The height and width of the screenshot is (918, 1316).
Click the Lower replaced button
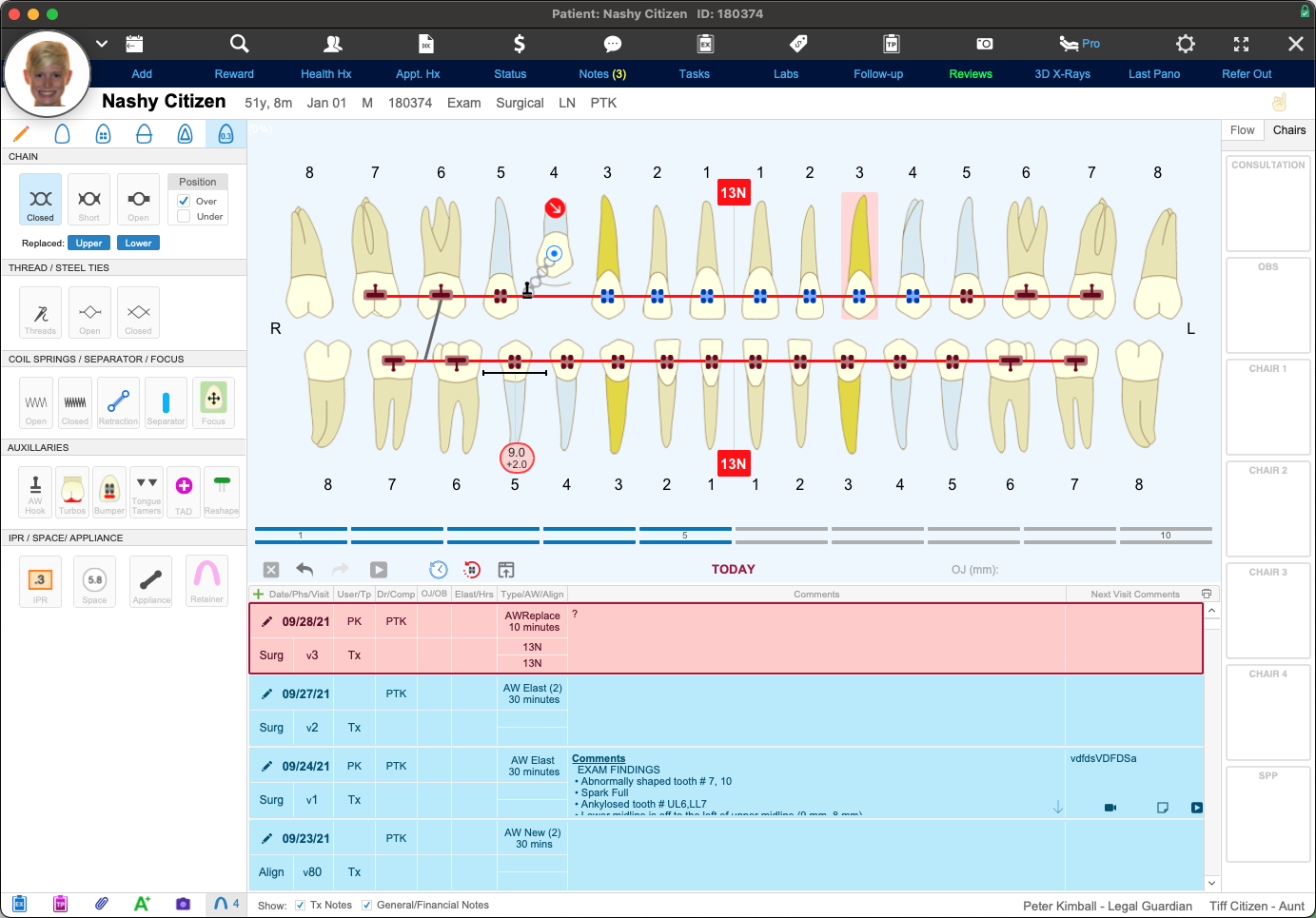point(138,244)
